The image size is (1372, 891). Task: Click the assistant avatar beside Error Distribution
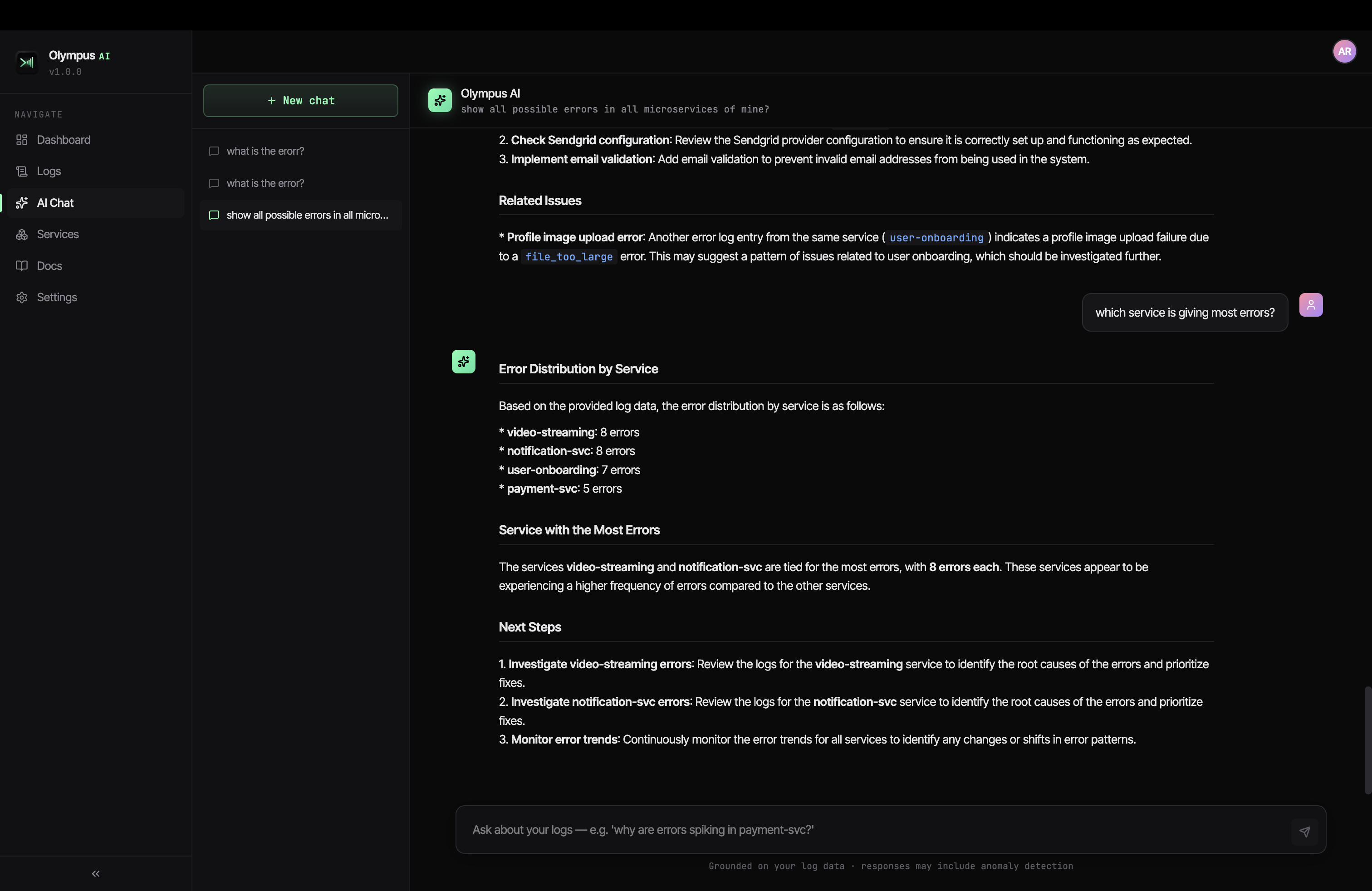(x=464, y=362)
